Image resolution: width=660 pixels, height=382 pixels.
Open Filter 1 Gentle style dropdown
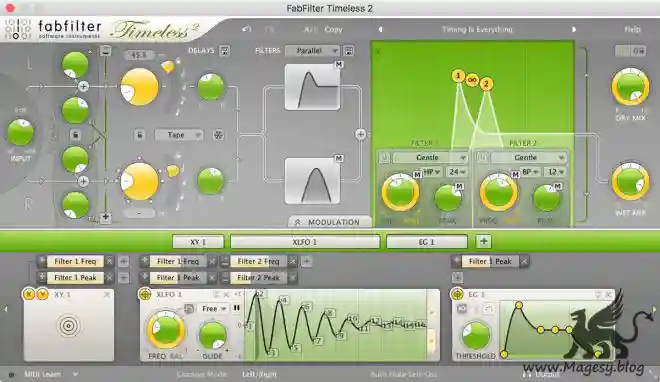pyautogui.click(x=430, y=157)
